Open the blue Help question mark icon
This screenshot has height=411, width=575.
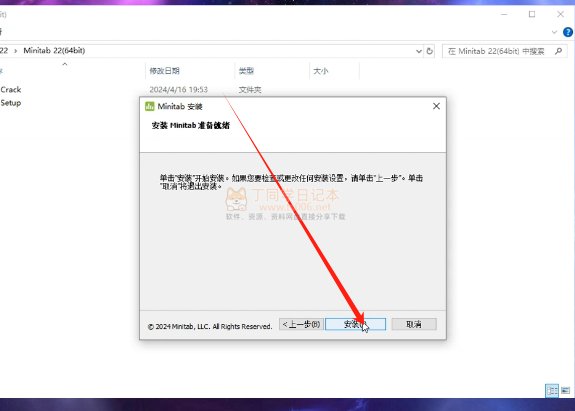[568, 32]
